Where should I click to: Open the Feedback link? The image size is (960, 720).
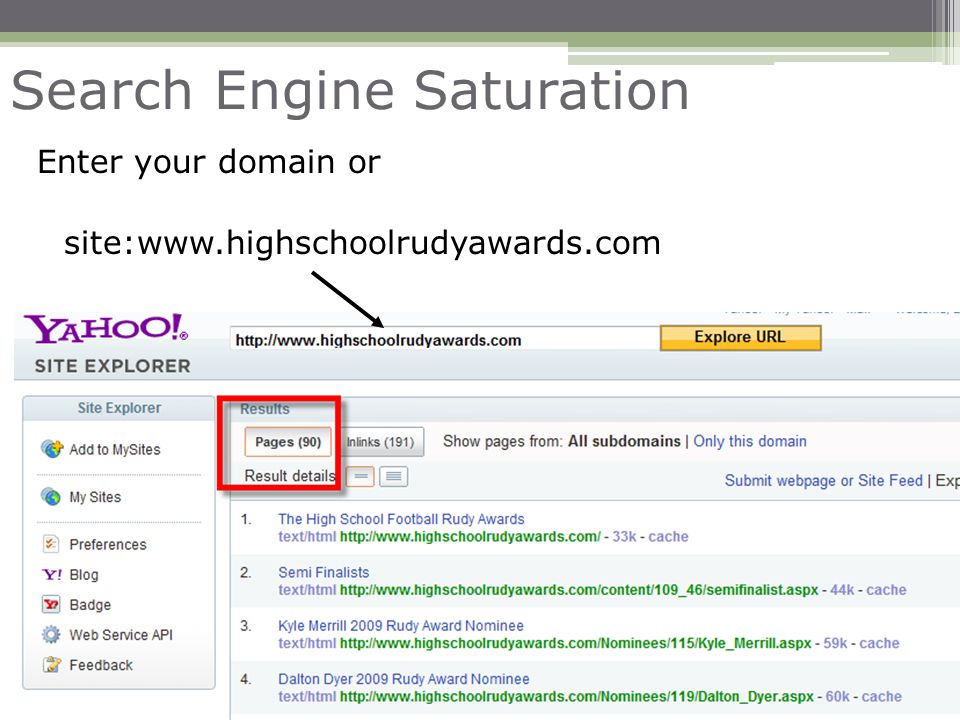[100, 665]
